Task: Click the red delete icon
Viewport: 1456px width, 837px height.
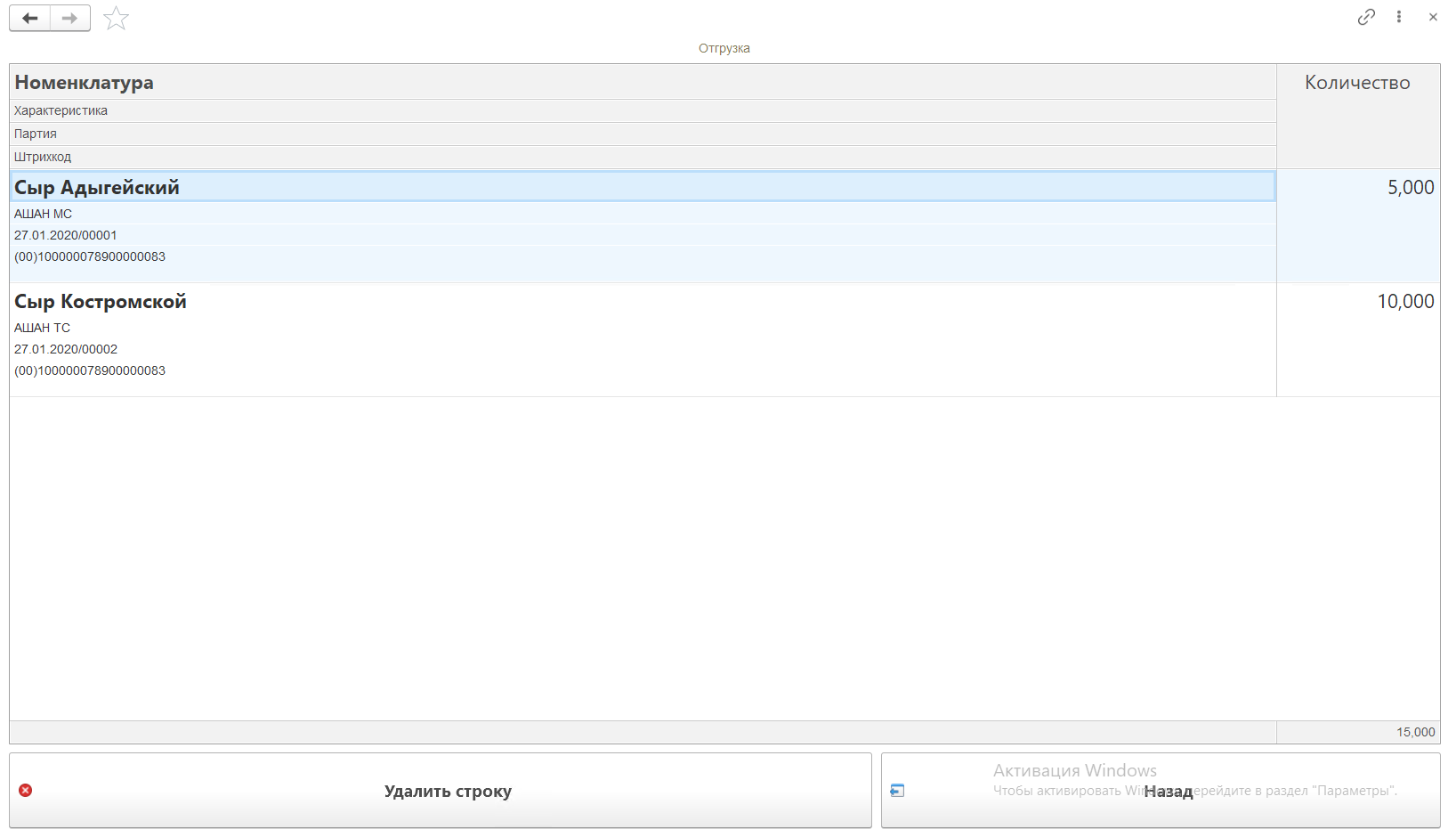Action: click(26, 791)
